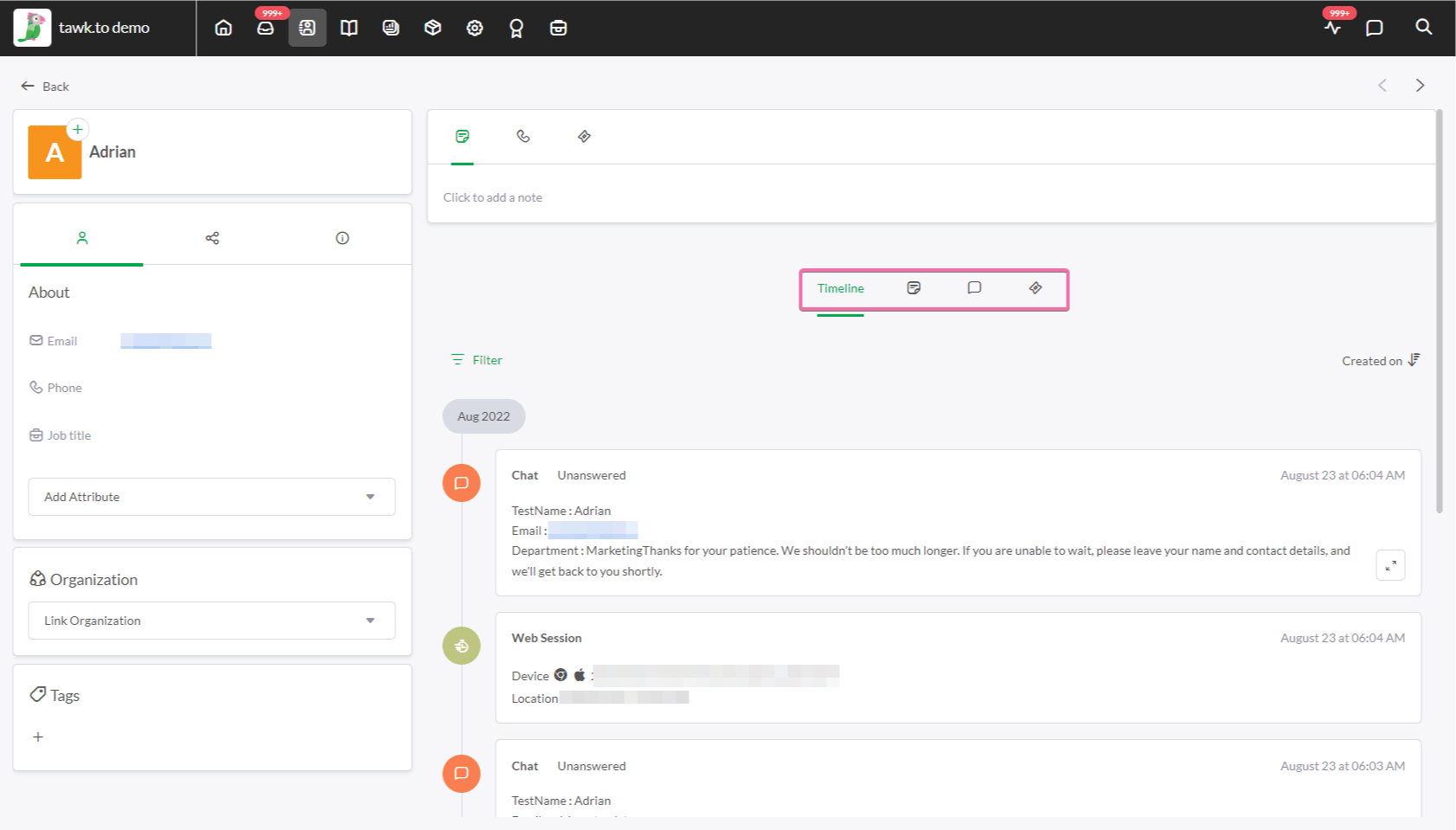Image resolution: width=1456 pixels, height=830 pixels.
Task: Click to add a note field
Action: (492, 197)
